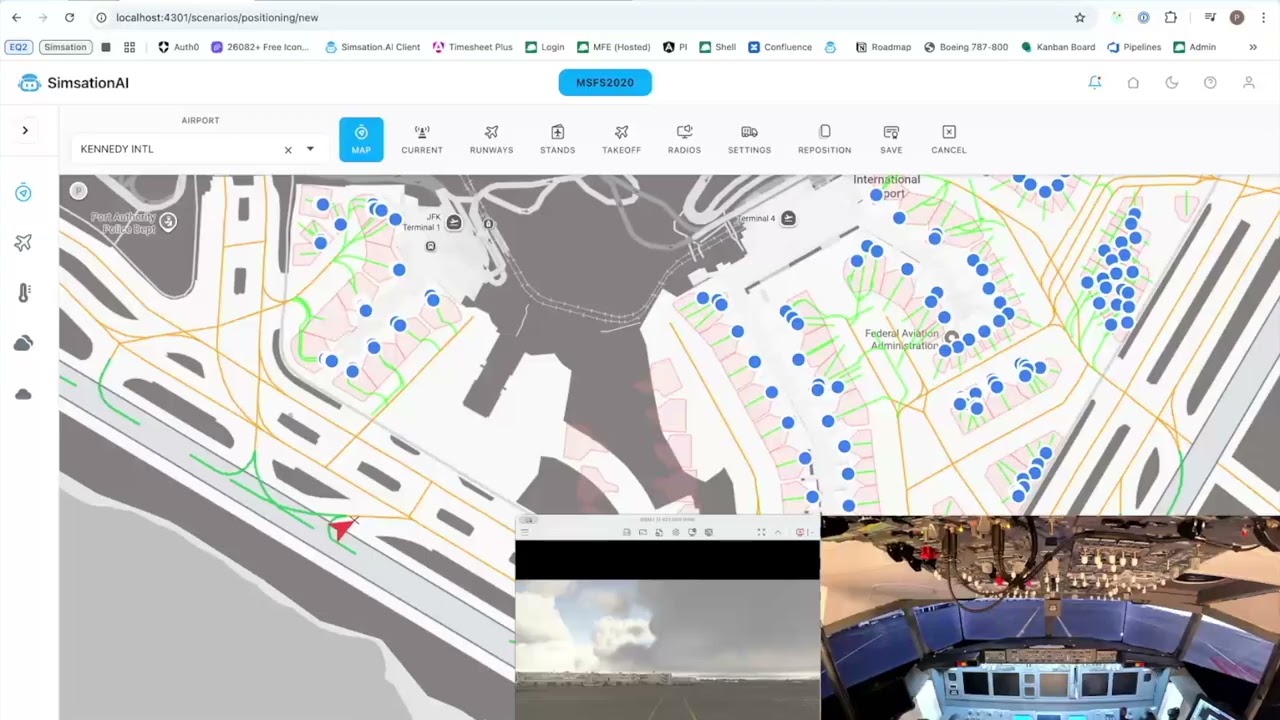The width and height of the screenshot is (1280, 720).
Task: Open the CURRENT position tab
Action: pyautogui.click(x=422, y=139)
